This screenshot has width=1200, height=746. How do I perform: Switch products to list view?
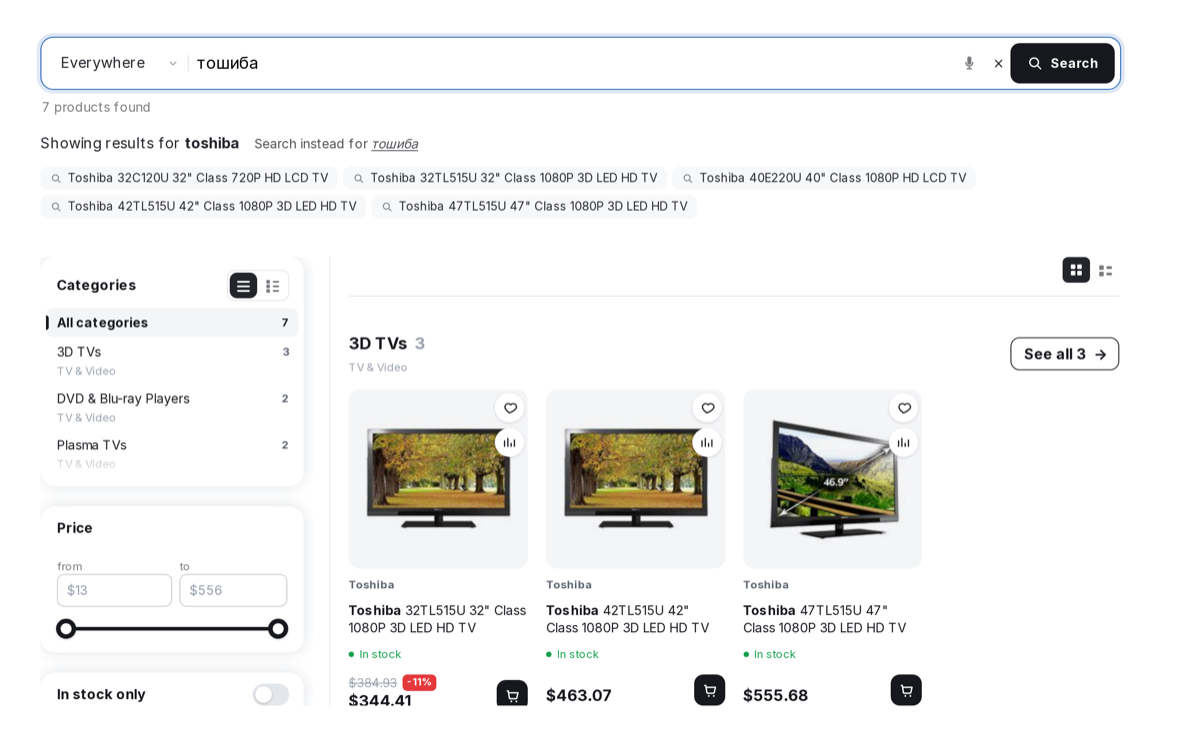click(1105, 270)
